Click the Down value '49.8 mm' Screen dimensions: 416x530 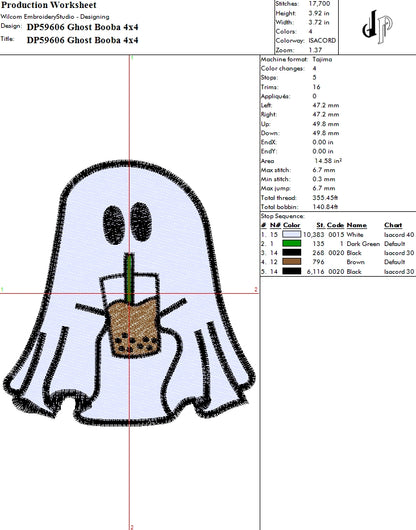point(325,133)
